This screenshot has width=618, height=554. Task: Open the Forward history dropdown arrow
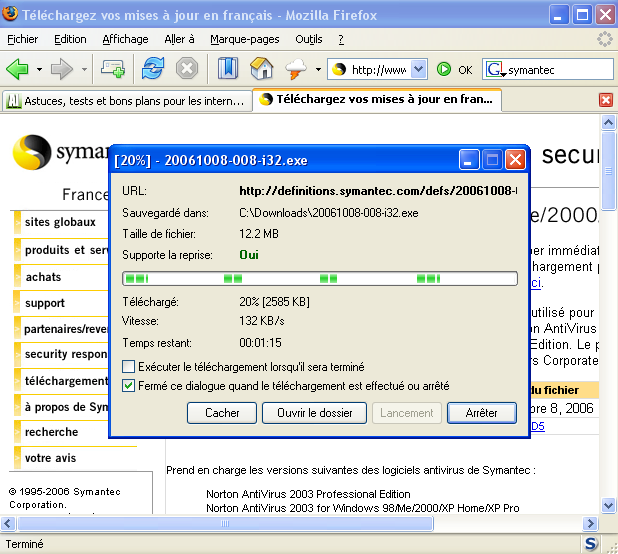[84, 70]
